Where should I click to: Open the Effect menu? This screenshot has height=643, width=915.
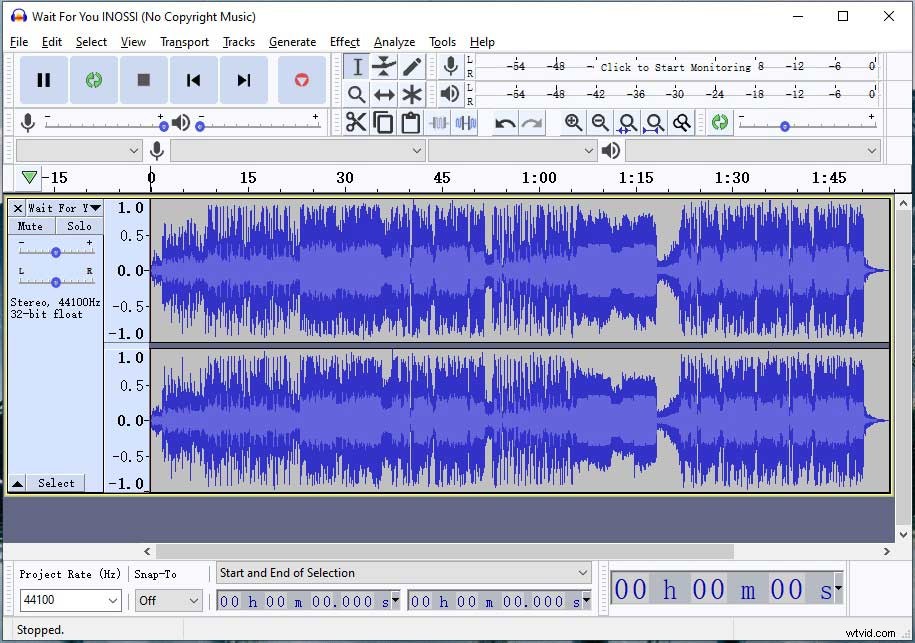pos(344,42)
